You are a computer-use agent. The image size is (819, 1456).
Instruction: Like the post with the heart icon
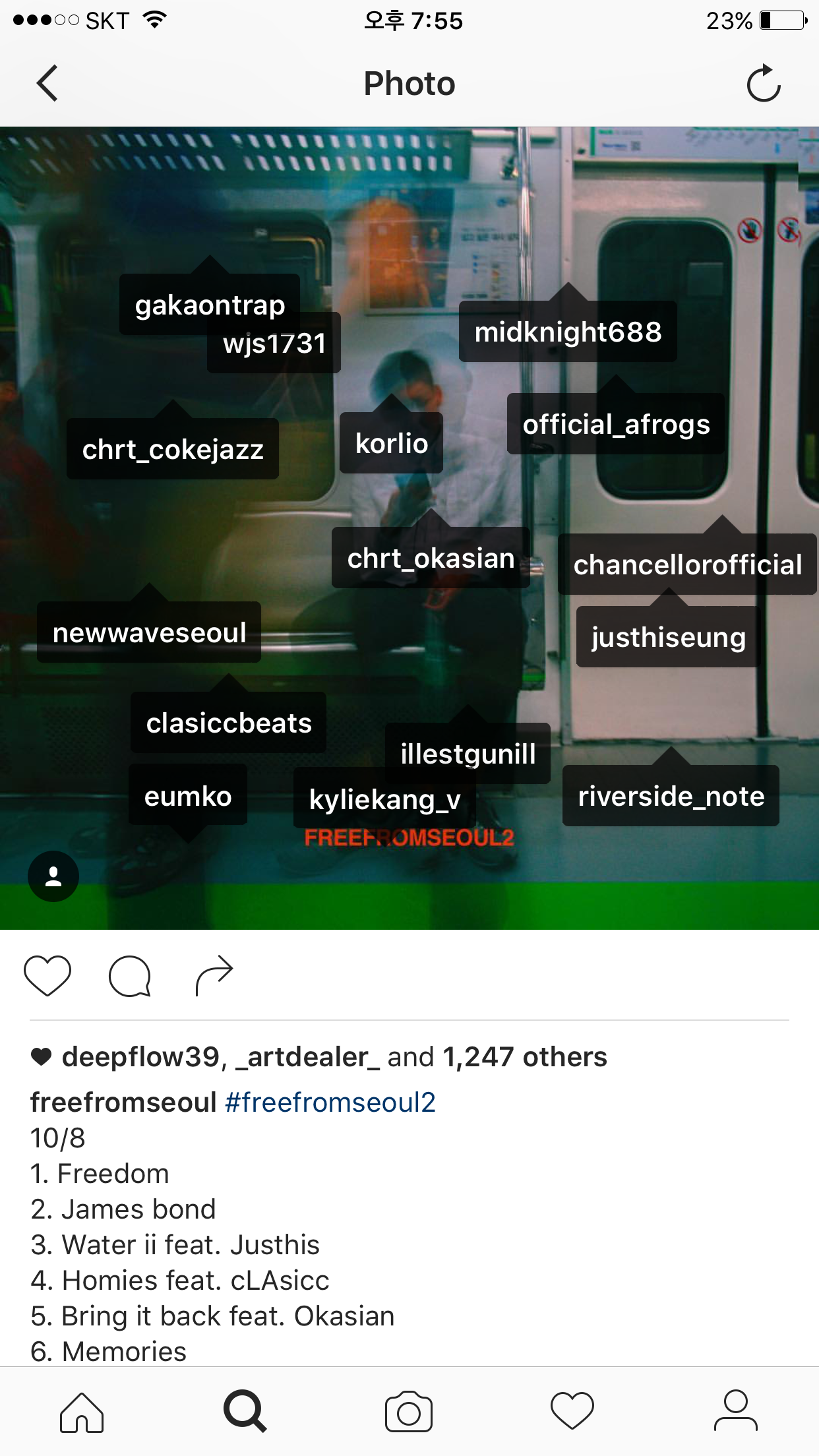click(47, 975)
